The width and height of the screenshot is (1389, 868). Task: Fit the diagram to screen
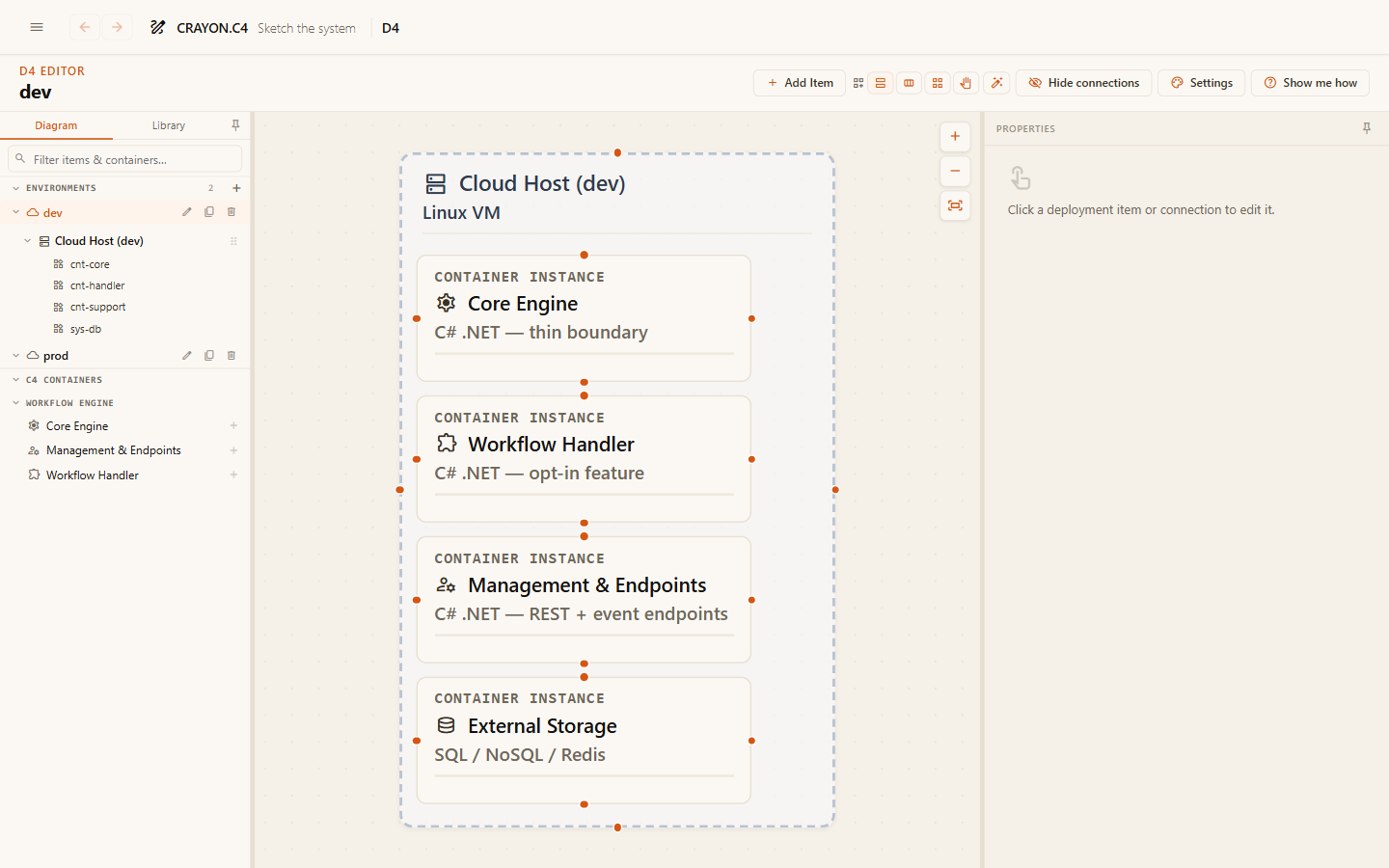click(955, 205)
